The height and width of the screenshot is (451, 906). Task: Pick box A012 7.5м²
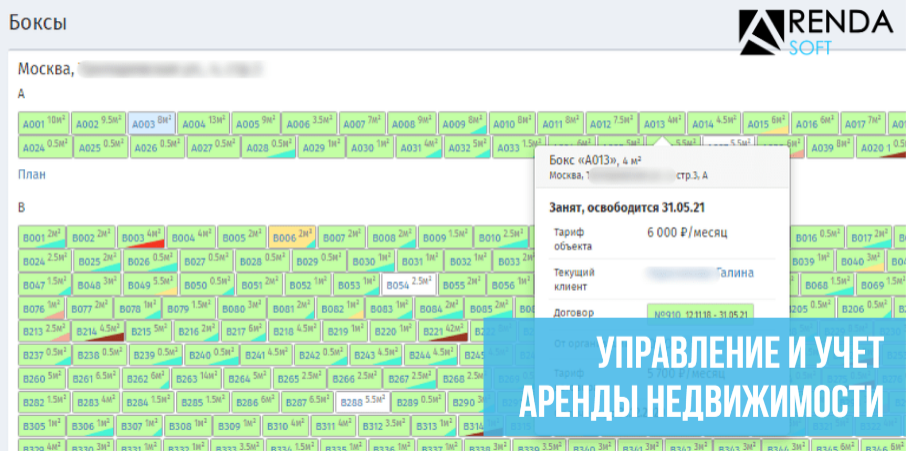611,123
